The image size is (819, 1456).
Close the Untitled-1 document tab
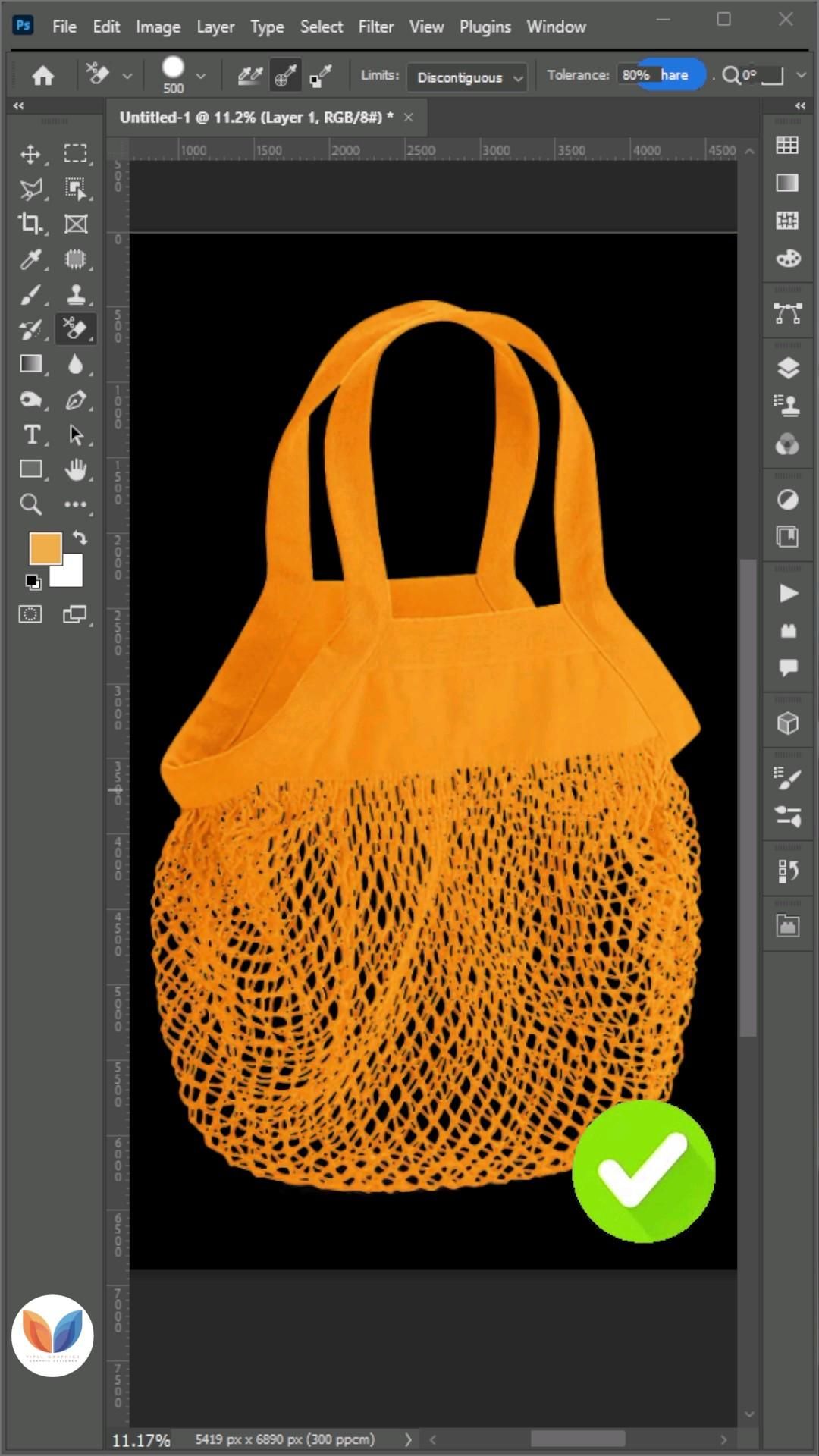click(409, 117)
